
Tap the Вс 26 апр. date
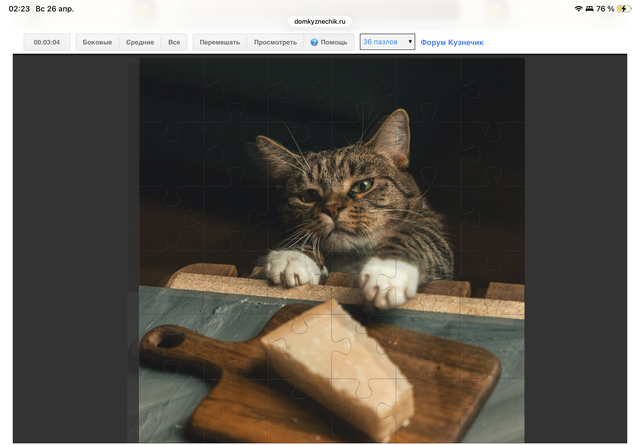[56, 8]
